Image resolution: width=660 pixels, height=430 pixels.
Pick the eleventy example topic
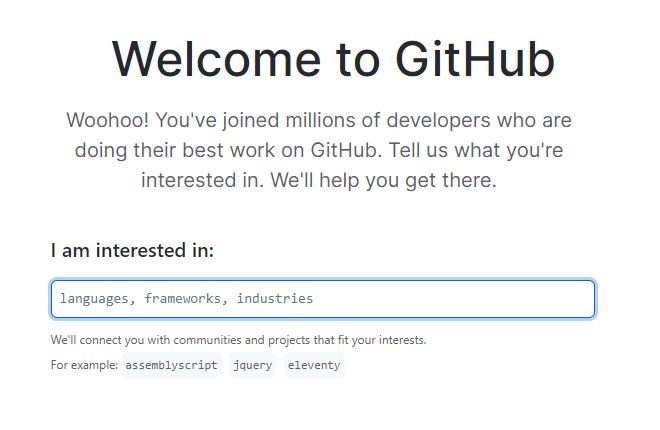(x=314, y=365)
